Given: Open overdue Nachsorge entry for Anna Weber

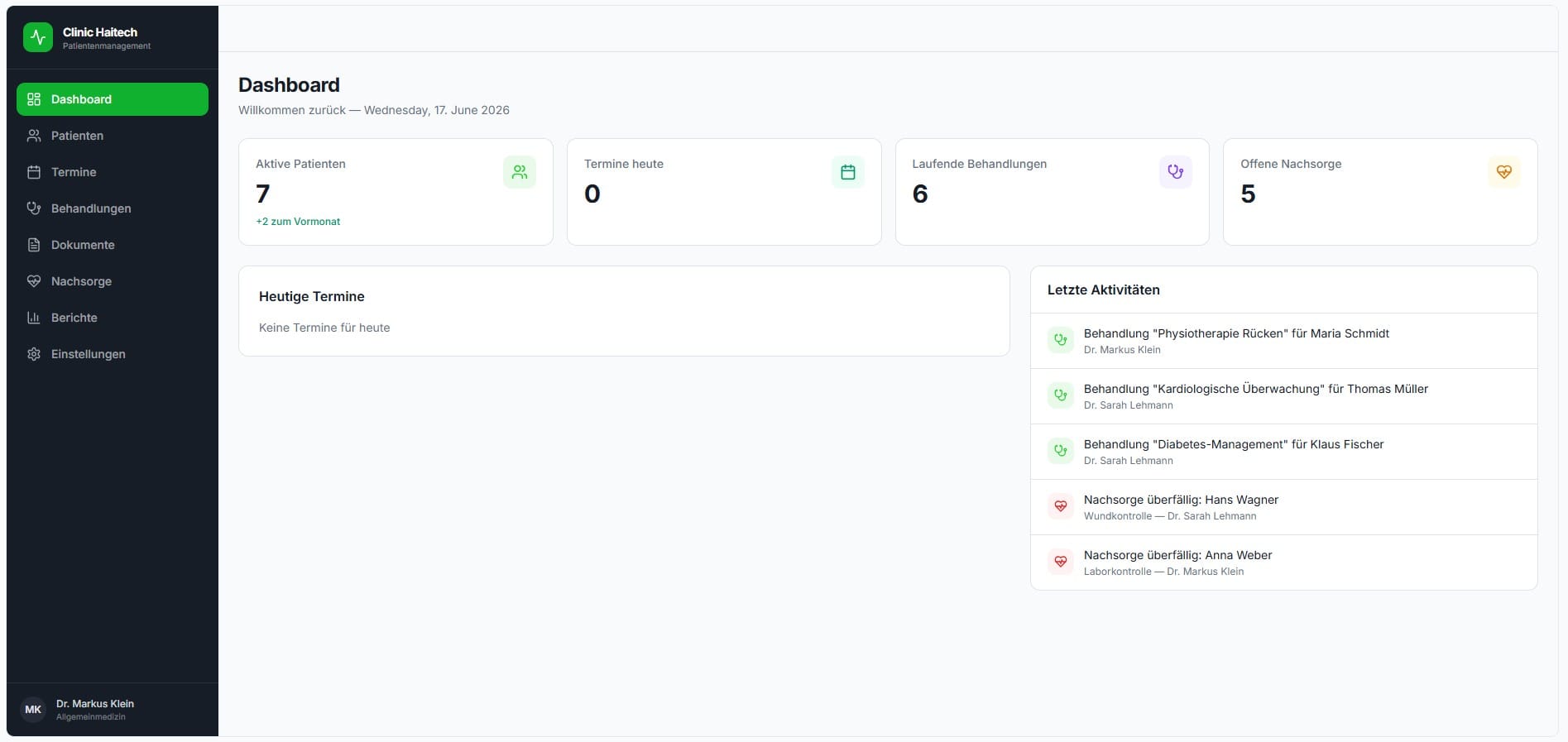Looking at the screenshot, I should (1284, 562).
